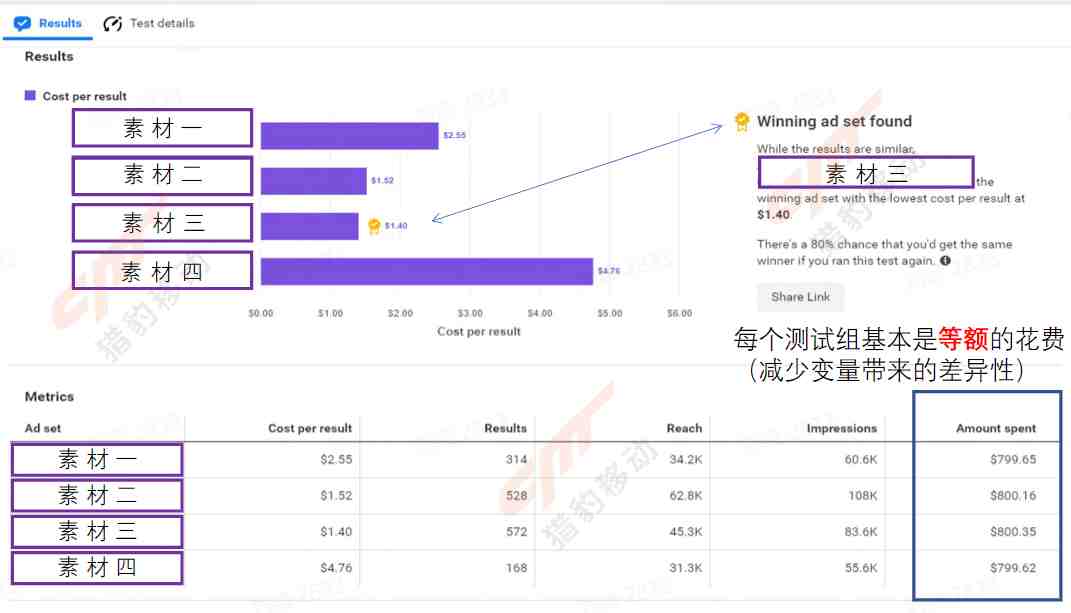Screen dimensions: 1071x613
Task: Click the $6.00 axis tick label
Action: pyautogui.click(x=680, y=314)
